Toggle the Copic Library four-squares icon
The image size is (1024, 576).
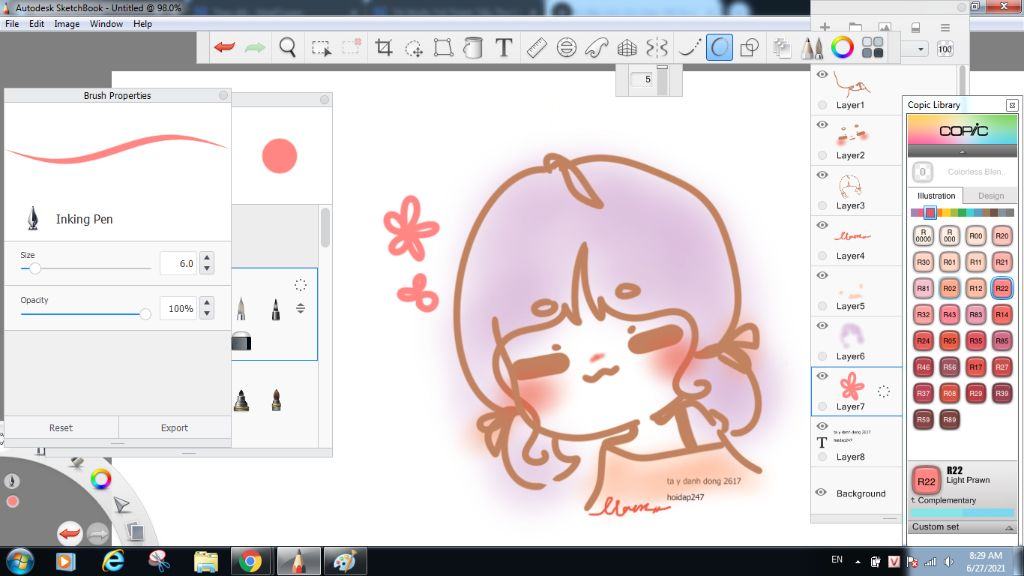[872, 47]
